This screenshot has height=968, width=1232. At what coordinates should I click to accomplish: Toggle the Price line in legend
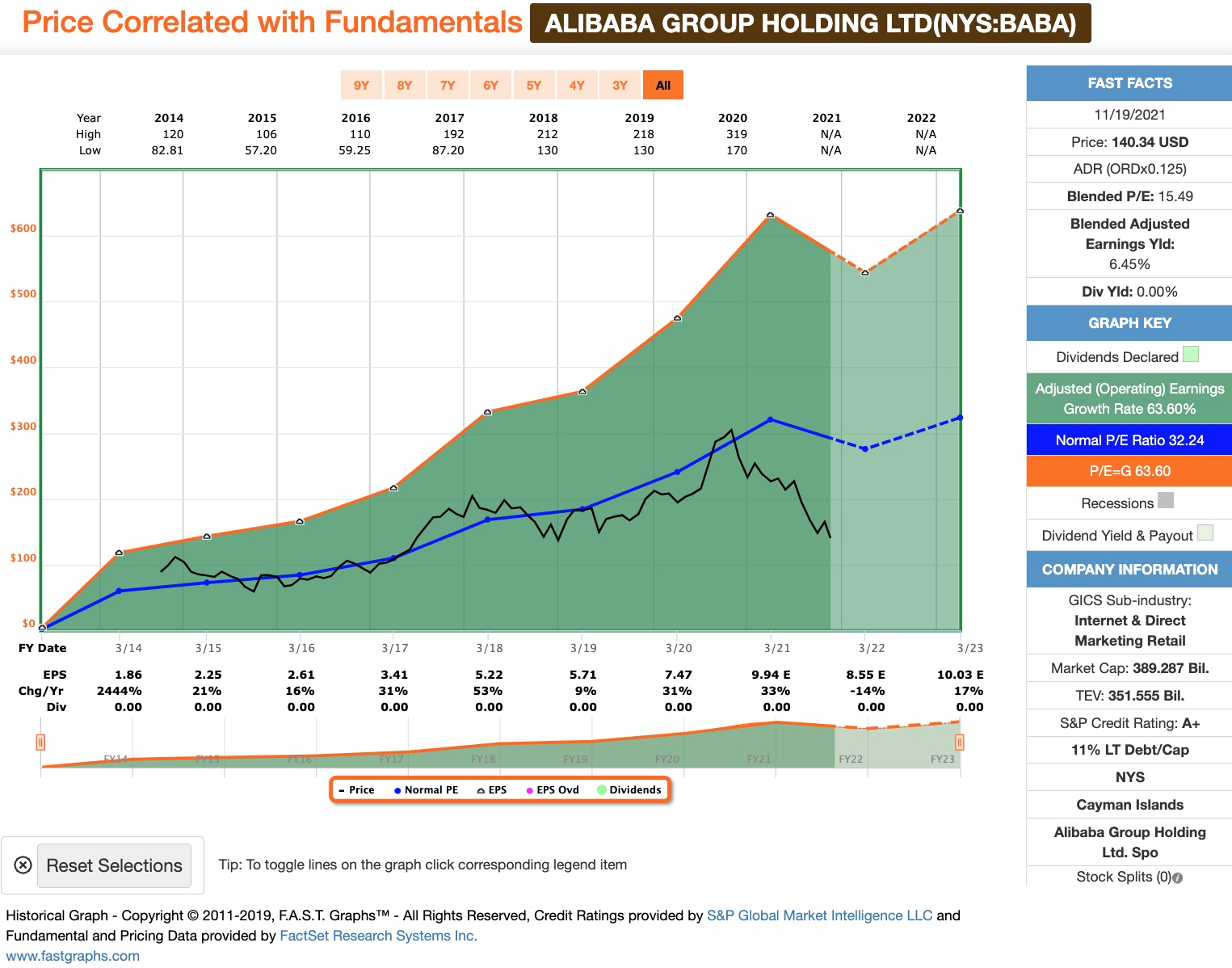[x=356, y=789]
